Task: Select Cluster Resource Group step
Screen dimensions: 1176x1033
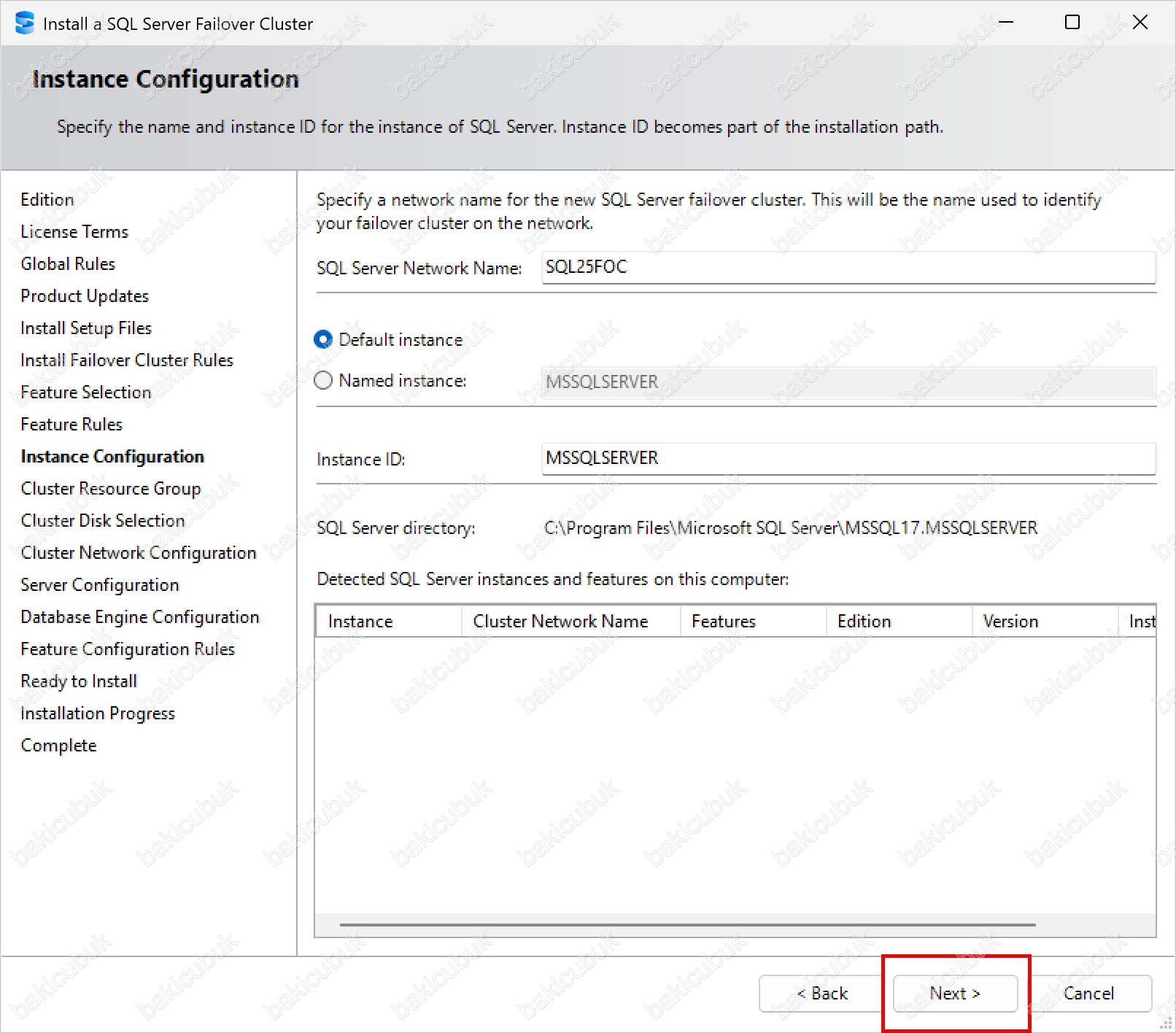Action: [x=111, y=489]
